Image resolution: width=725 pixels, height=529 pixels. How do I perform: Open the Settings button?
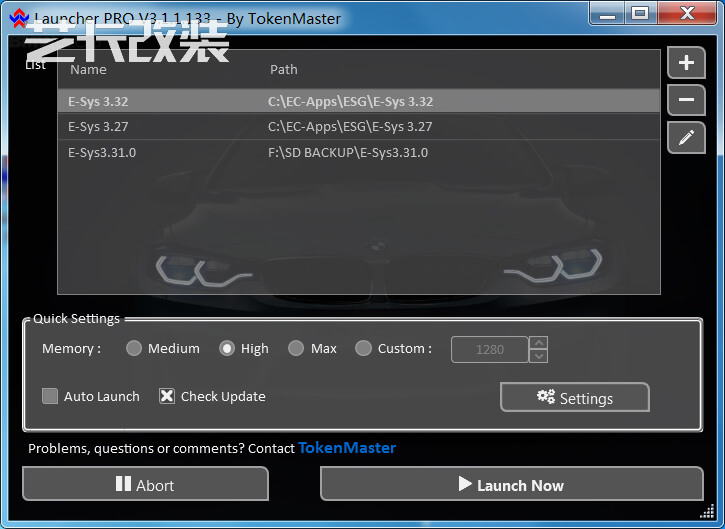click(574, 398)
